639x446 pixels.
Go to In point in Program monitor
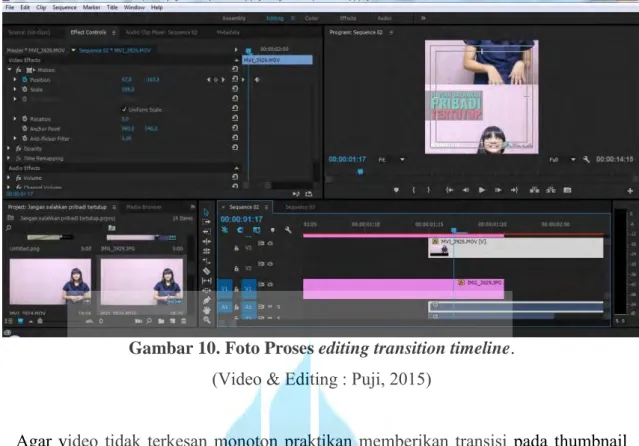coord(449,190)
